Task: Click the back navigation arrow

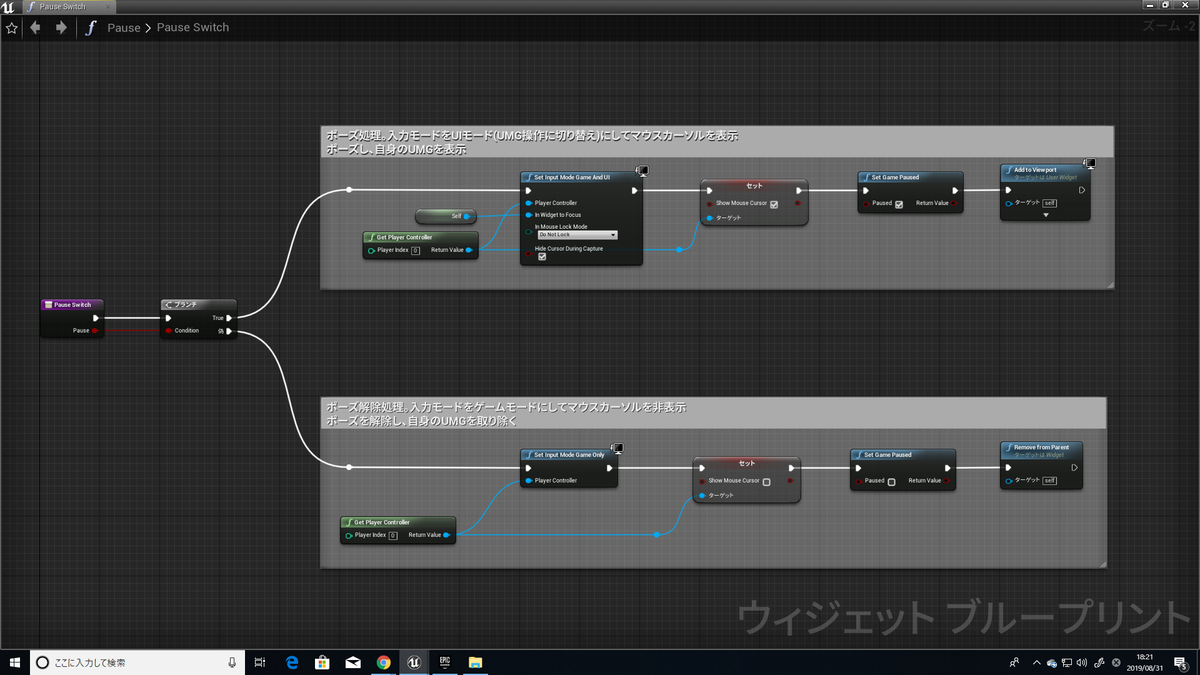Action: click(x=35, y=27)
